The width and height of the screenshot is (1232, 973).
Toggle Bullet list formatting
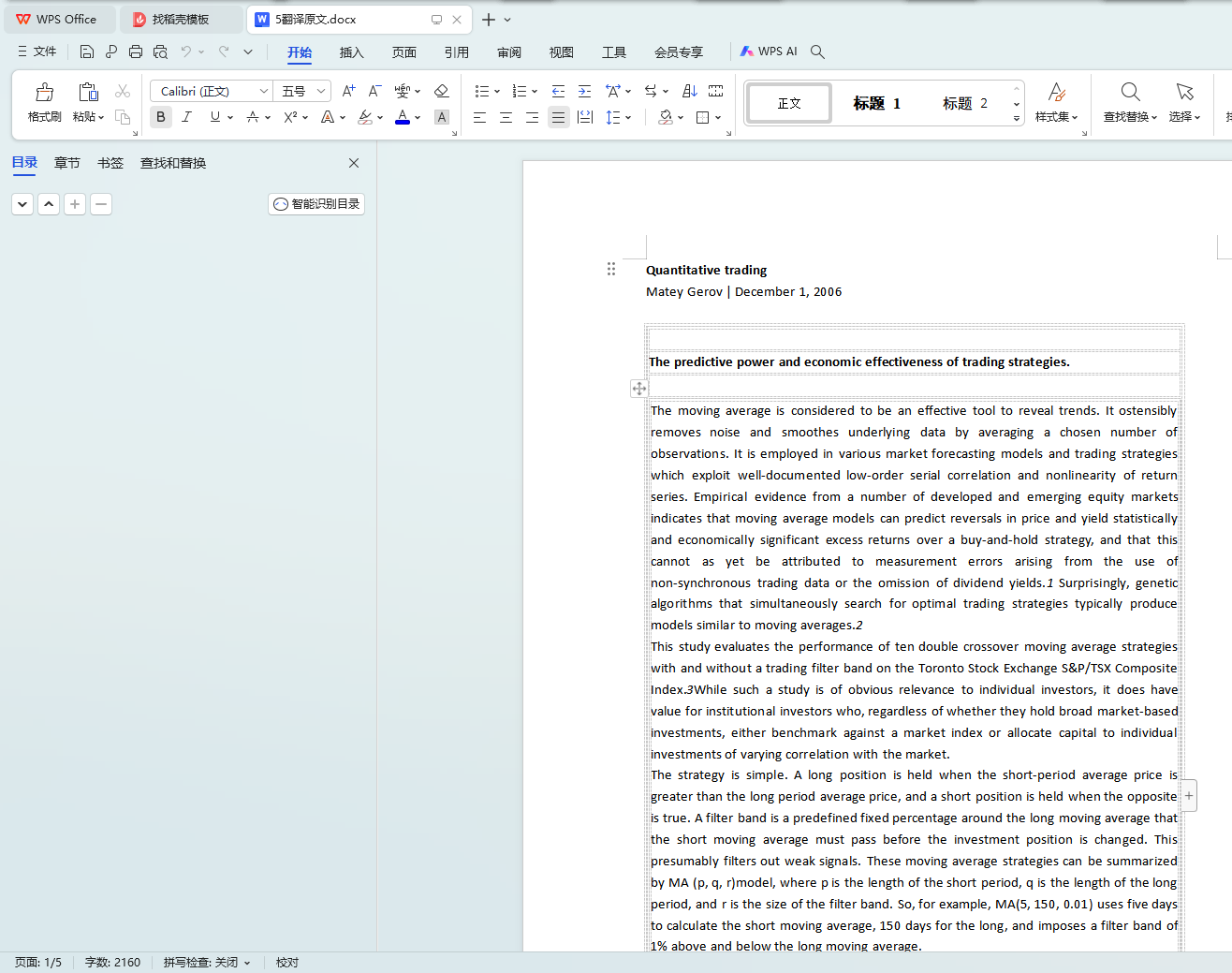(481, 91)
